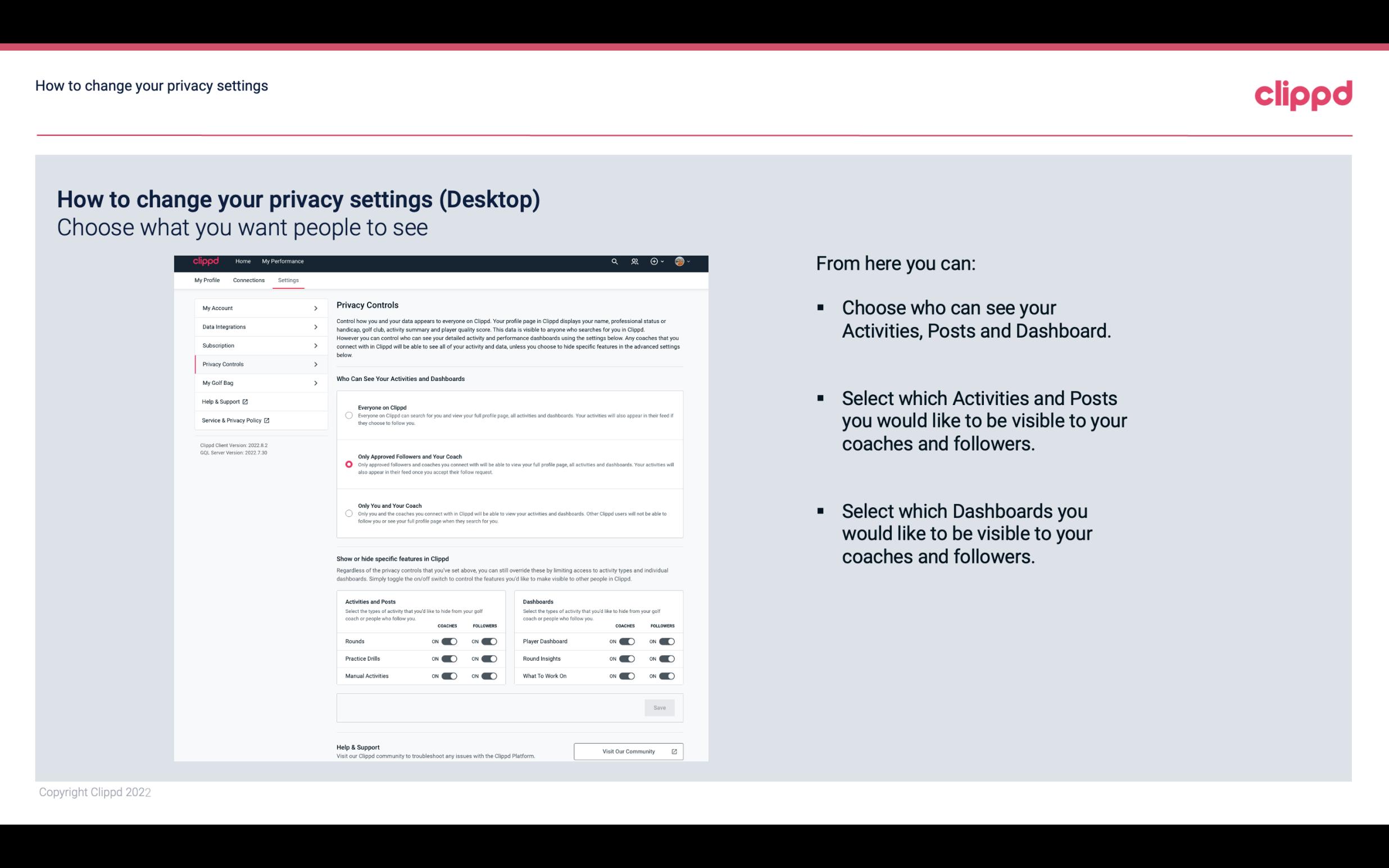Click the My Profile tab in navigation
Image resolution: width=1389 pixels, height=868 pixels.
207,280
